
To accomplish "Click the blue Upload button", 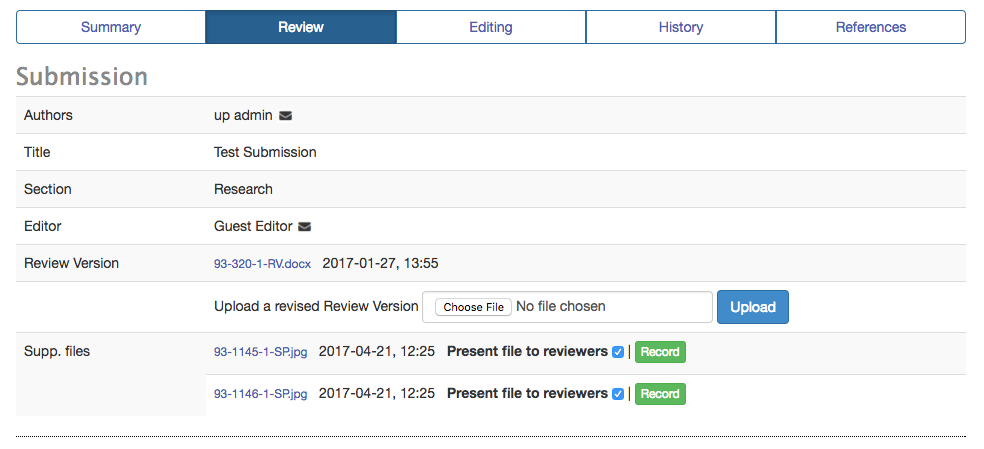I will click(752, 307).
